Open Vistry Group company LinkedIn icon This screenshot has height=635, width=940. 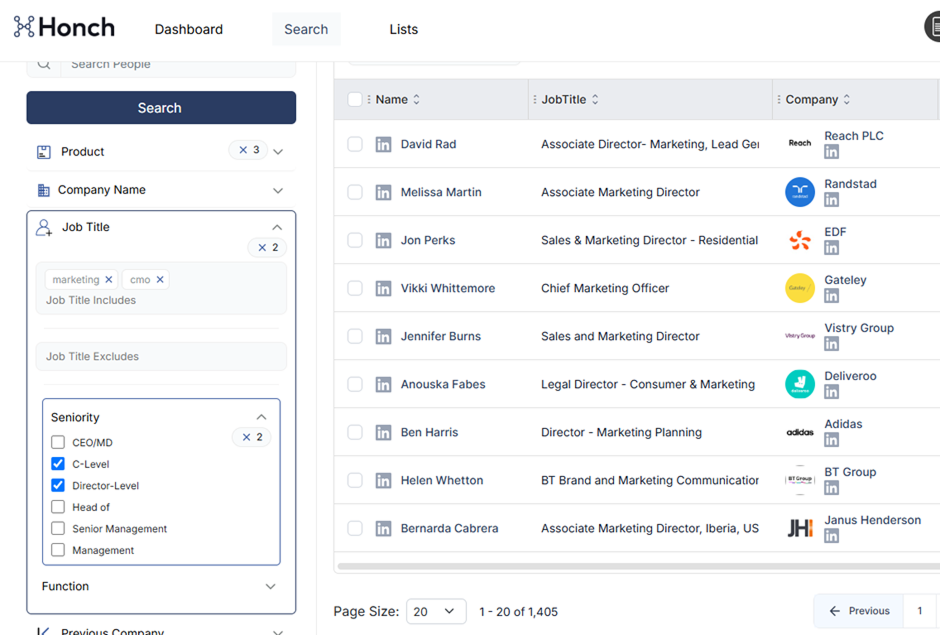(x=831, y=344)
